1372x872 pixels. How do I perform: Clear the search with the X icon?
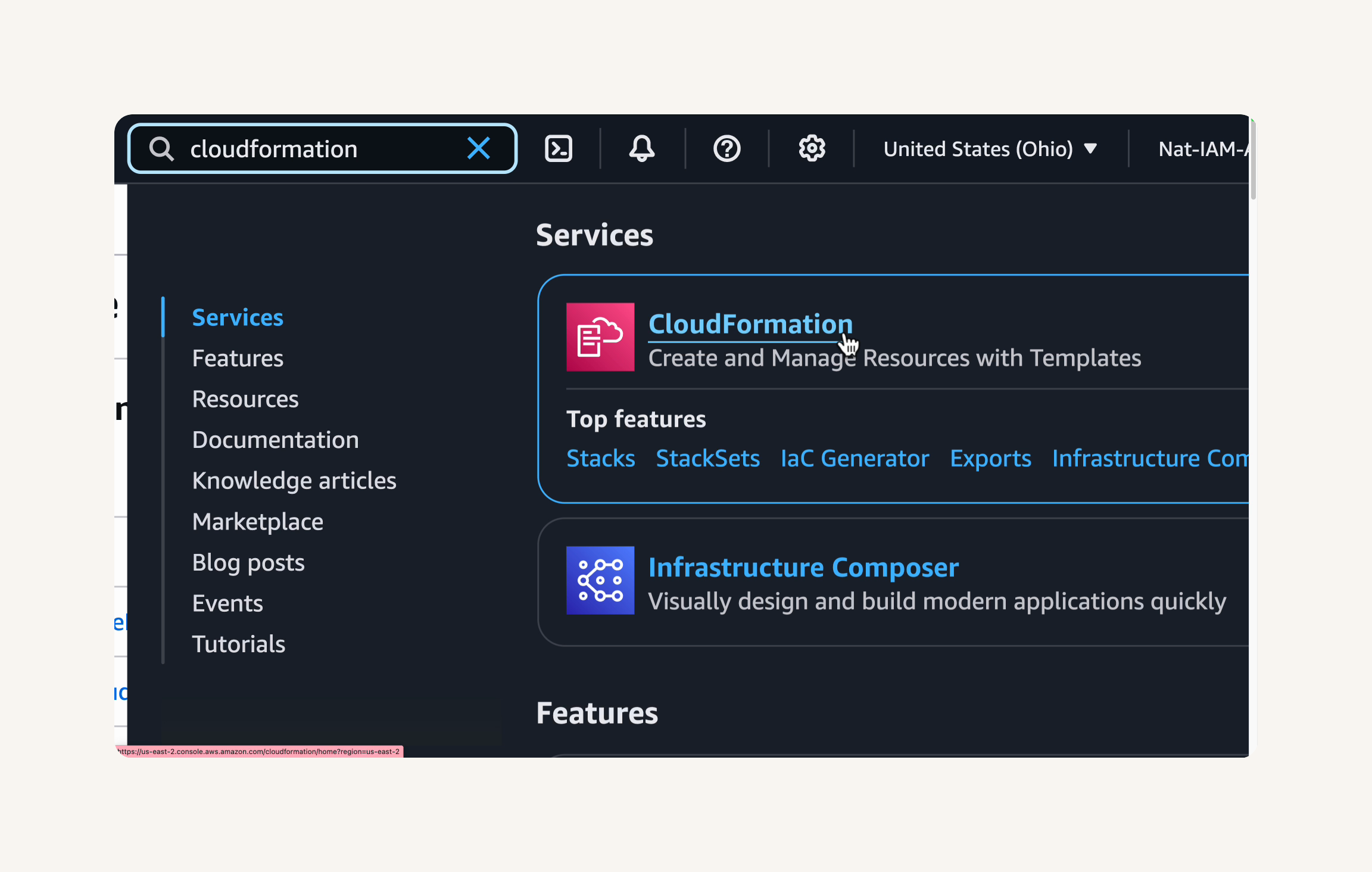[479, 148]
